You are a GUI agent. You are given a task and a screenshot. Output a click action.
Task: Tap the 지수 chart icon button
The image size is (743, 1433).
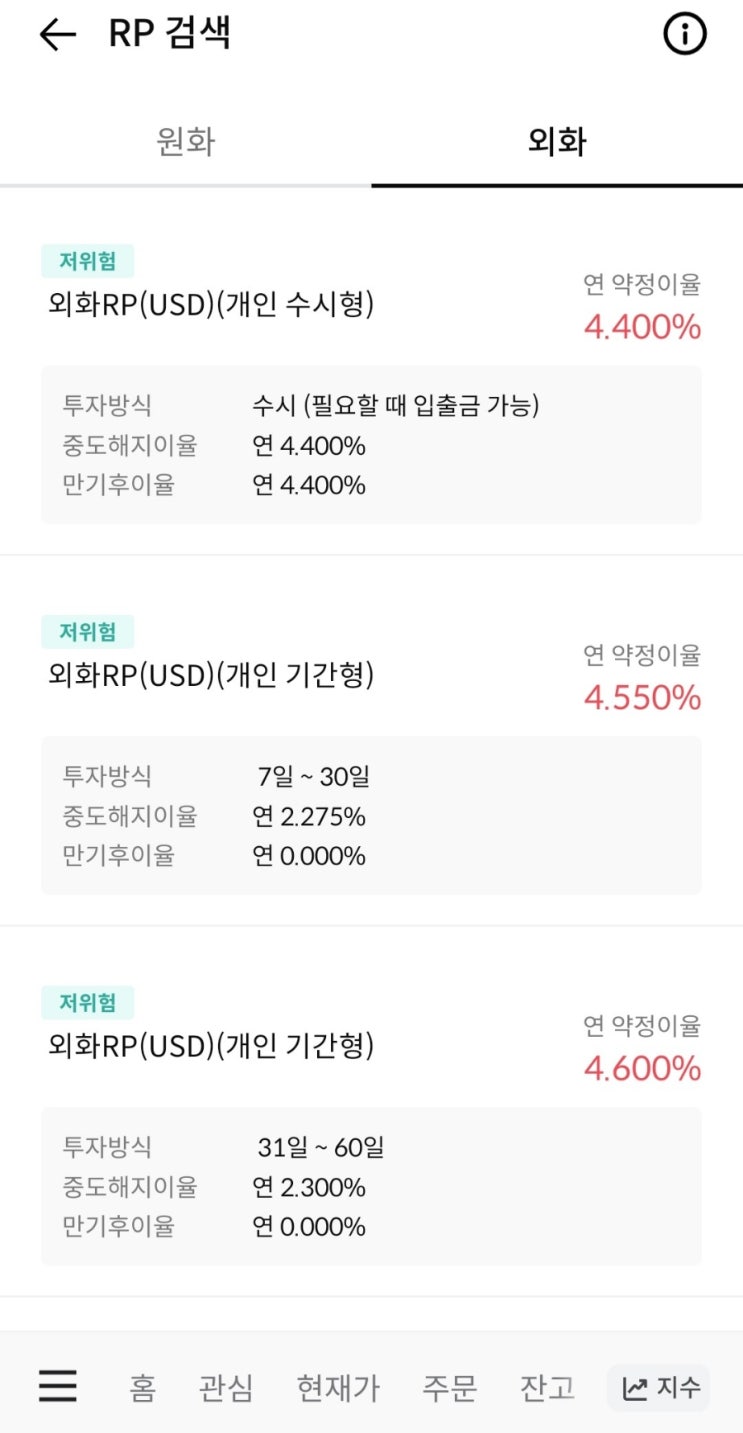click(659, 1388)
